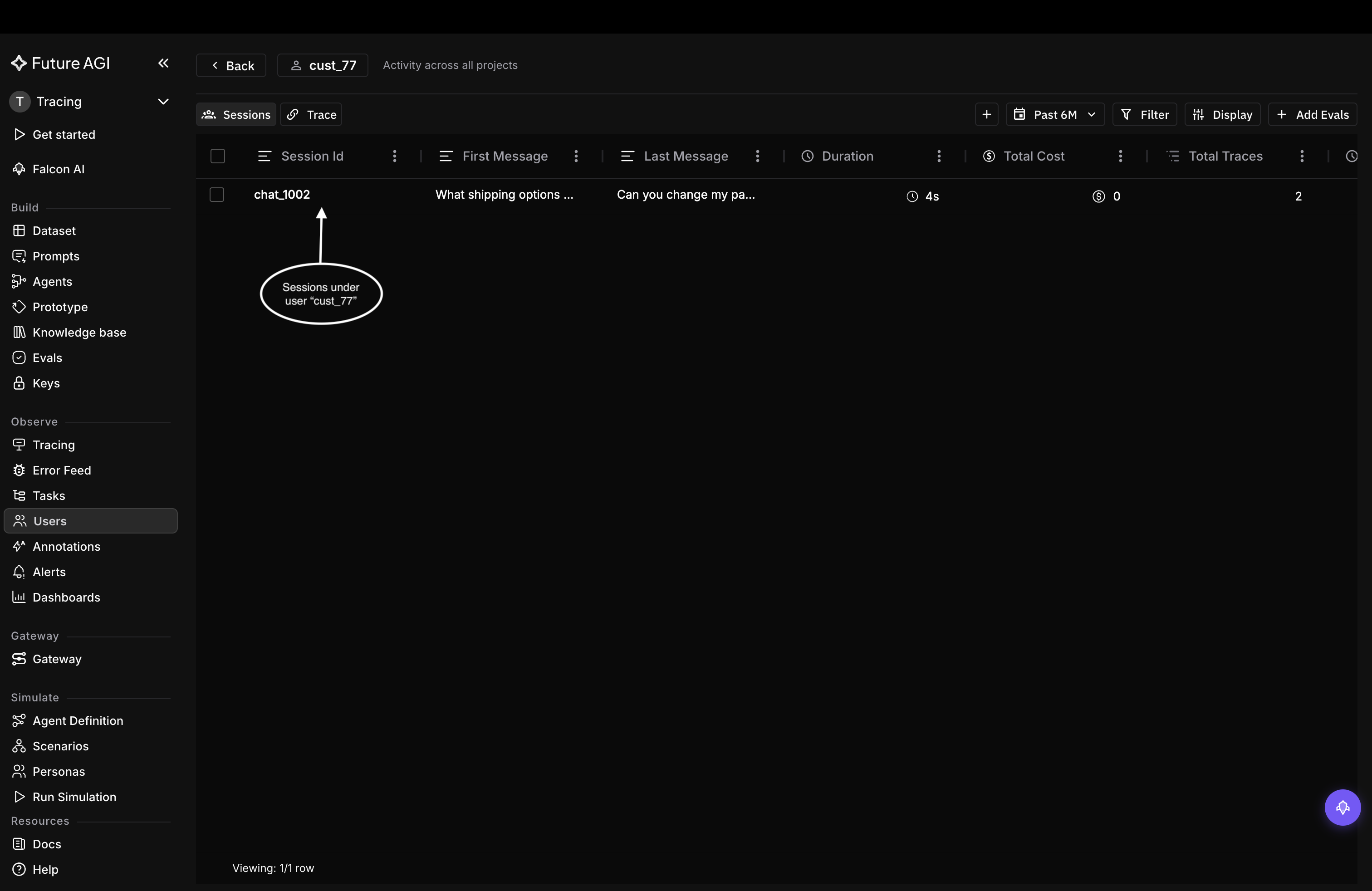Click the cust_77 user chip
Image resolution: width=1372 pixels, height=891 pixels.
pos(323,65)
